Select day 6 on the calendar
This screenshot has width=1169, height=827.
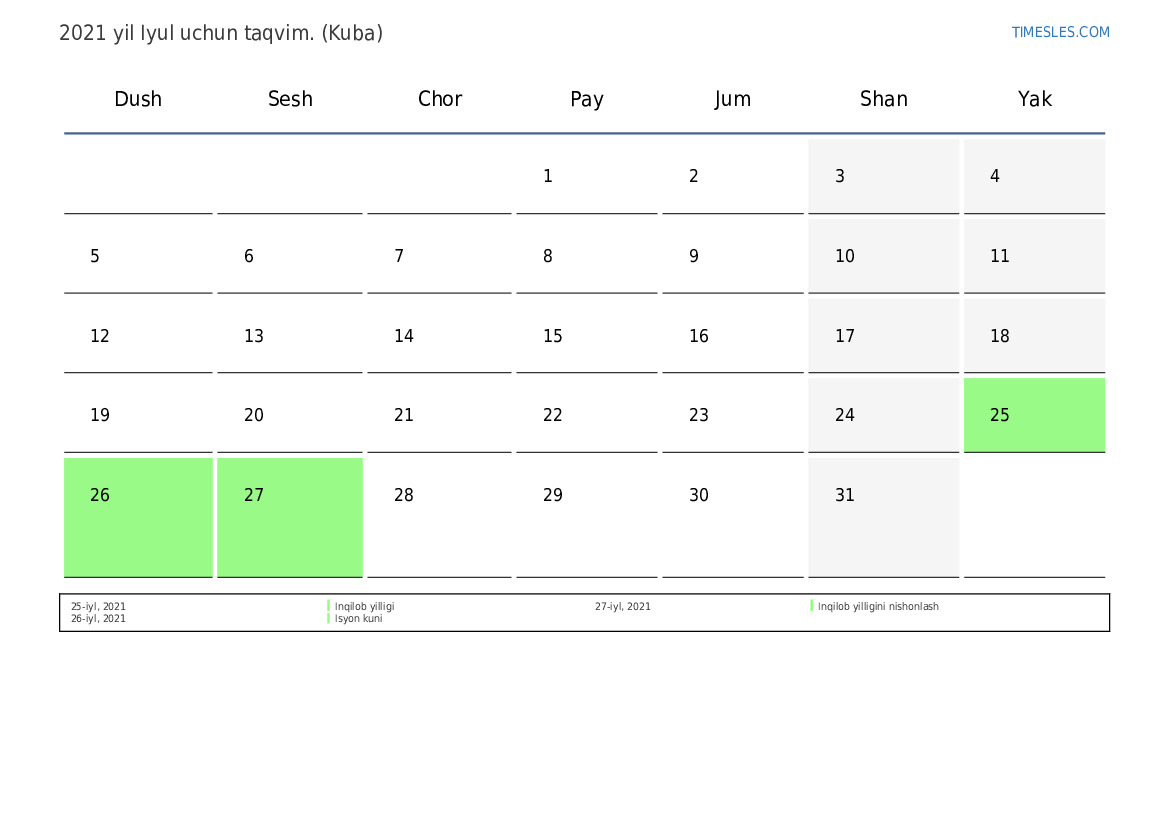(x=290, y=256)
